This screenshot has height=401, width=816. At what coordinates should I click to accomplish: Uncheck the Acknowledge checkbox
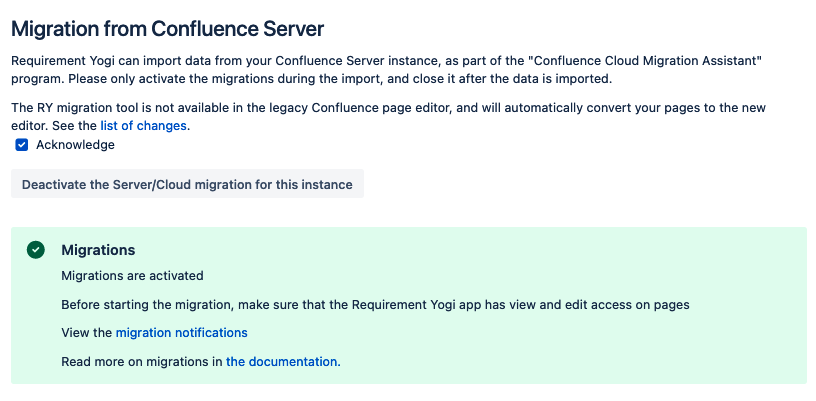click(x=21, y=145)
